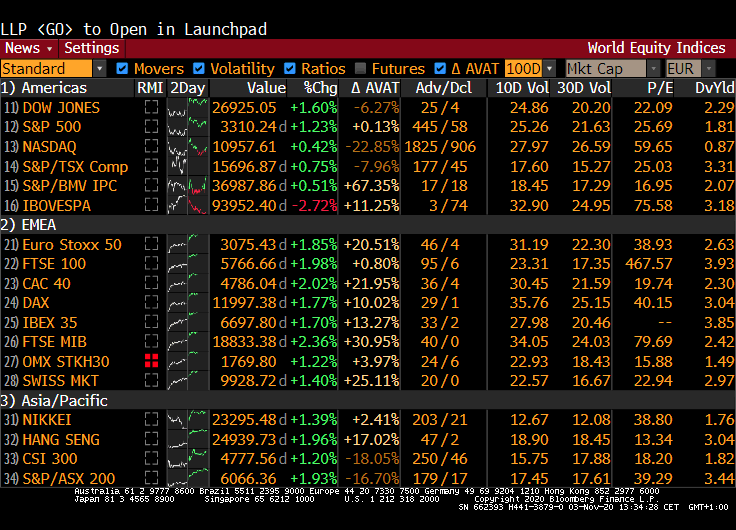Select the 13) NASDAQ index link
The height and width of the screenshot is (530, 736).
pos(49,146)
